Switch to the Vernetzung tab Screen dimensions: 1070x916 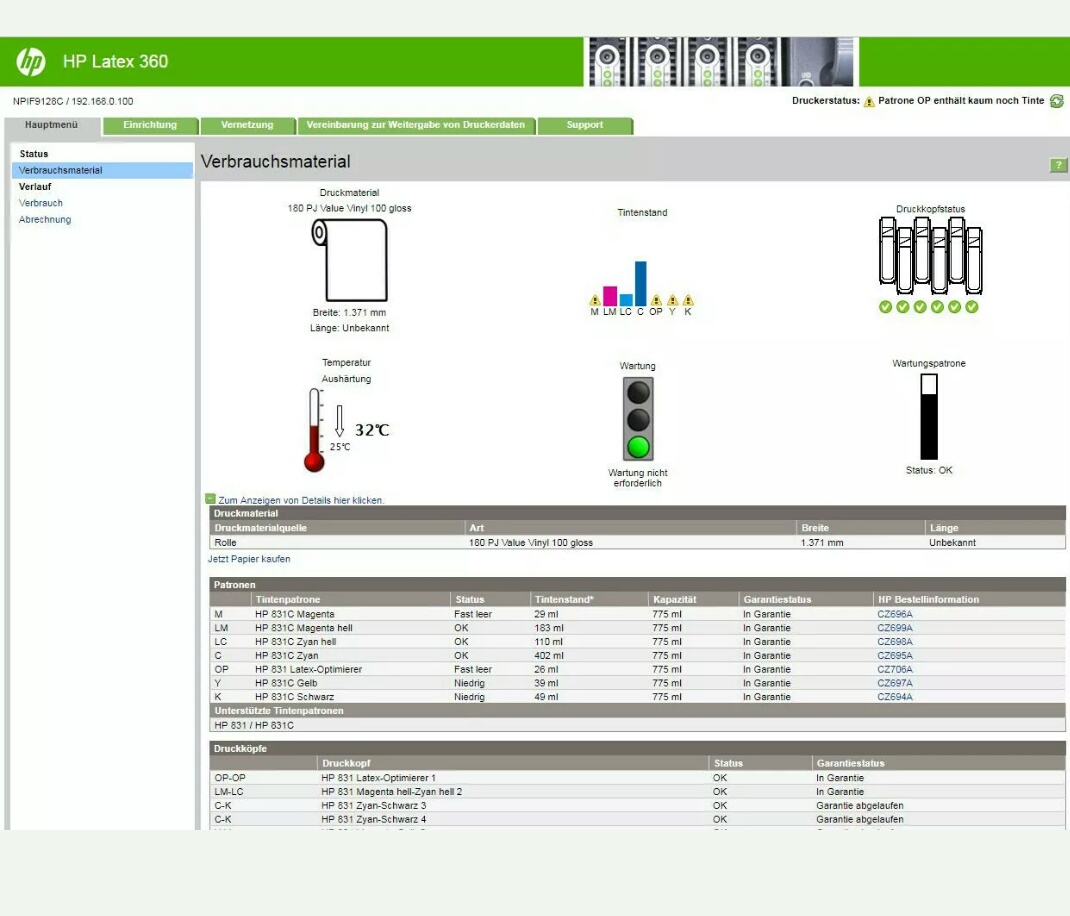coord(247,125)
